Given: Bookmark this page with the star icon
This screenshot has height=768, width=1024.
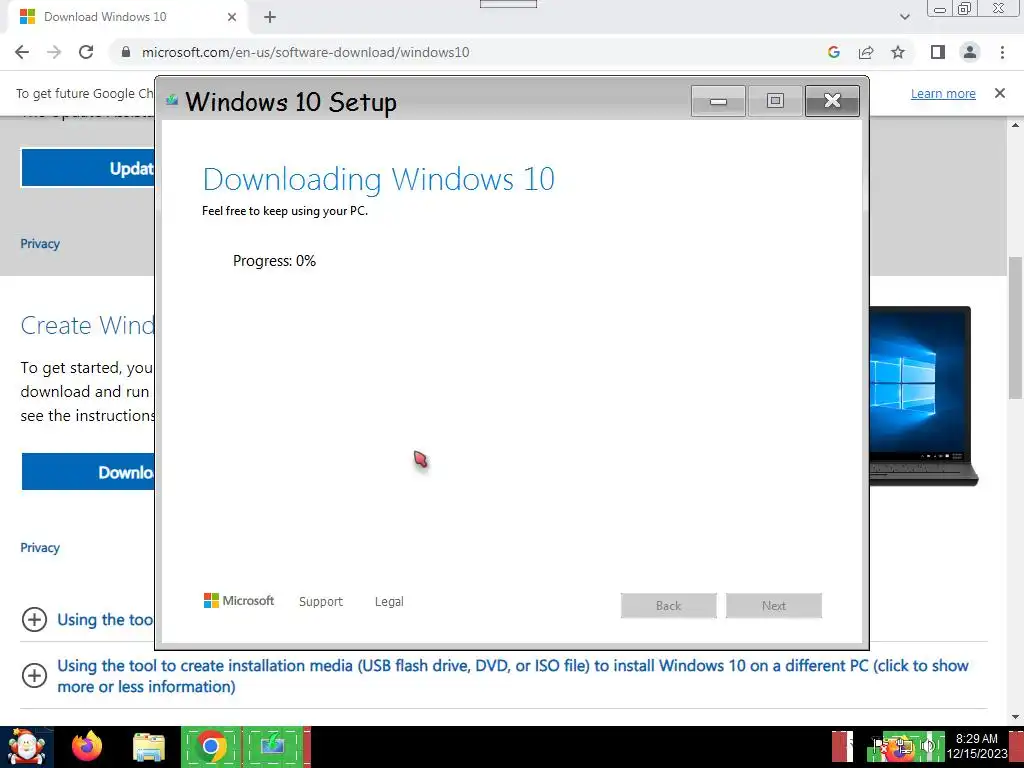Looking at the screenshot, I should [x=898, y=52].
